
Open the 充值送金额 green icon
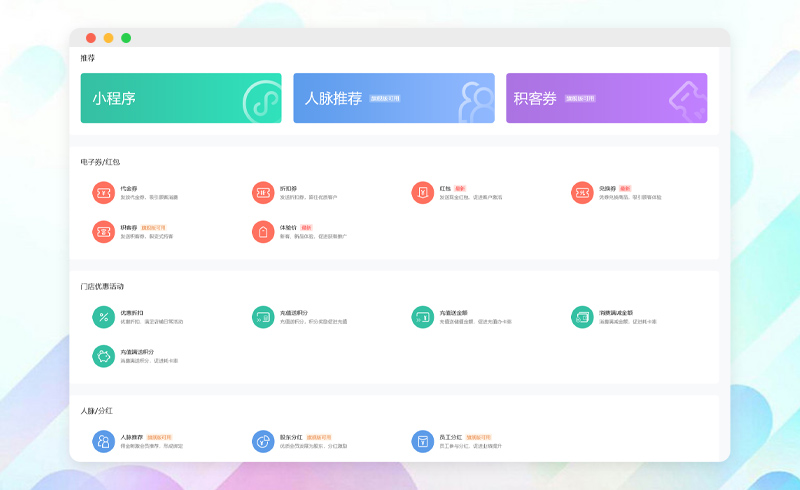pyautogui.click(x=422, y=317)
